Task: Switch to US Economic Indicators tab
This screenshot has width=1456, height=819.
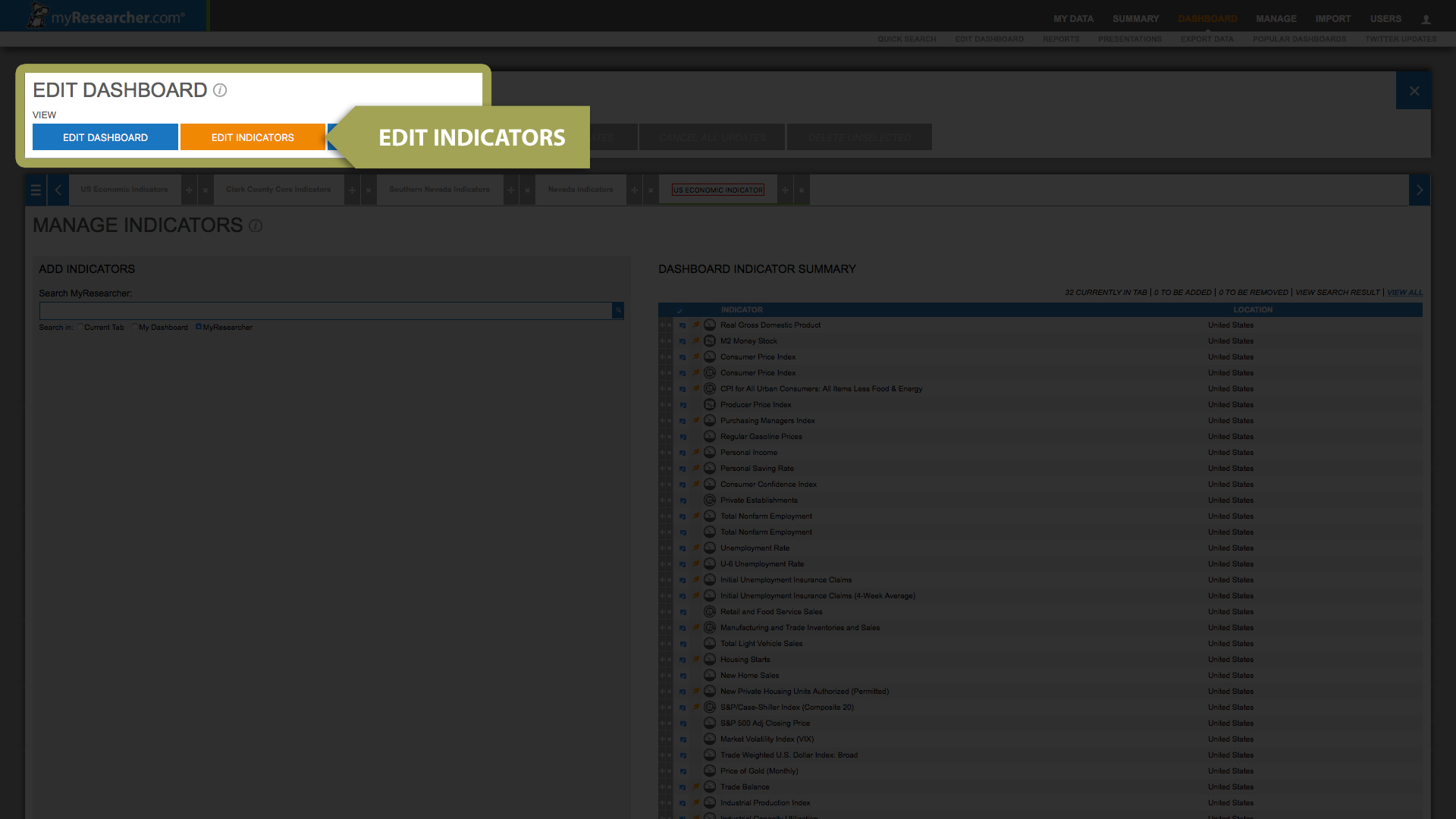Action: pyautogui.click(x=124, y=190)
